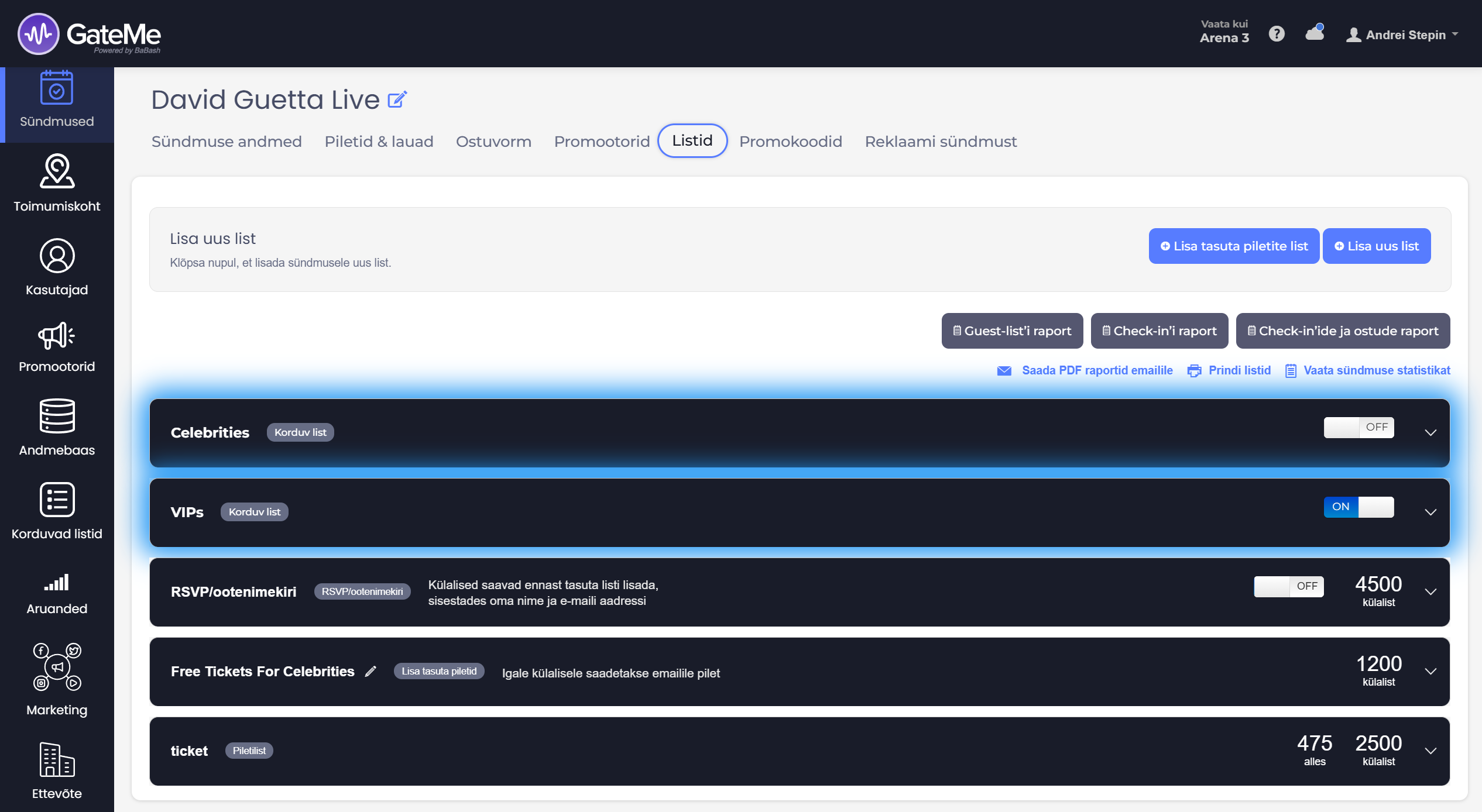Image resolution: width=1482 pixels, height=812 pixels.
Task: Expand the Celebrities list row
Action: pos(1430,433)
